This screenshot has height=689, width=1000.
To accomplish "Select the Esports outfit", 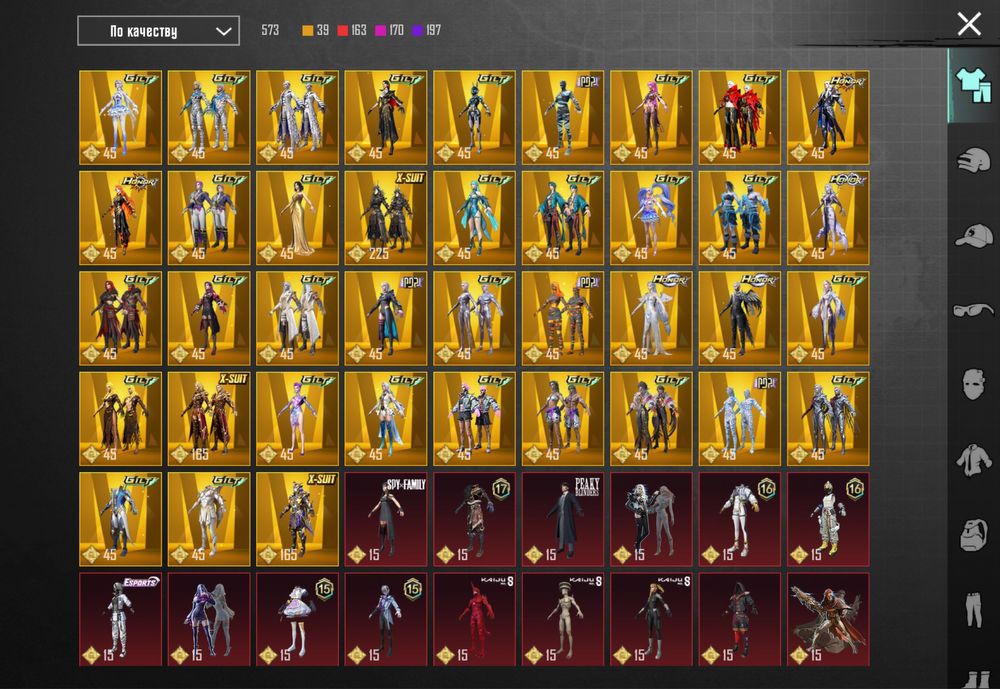I will click(x=121, y=619).
